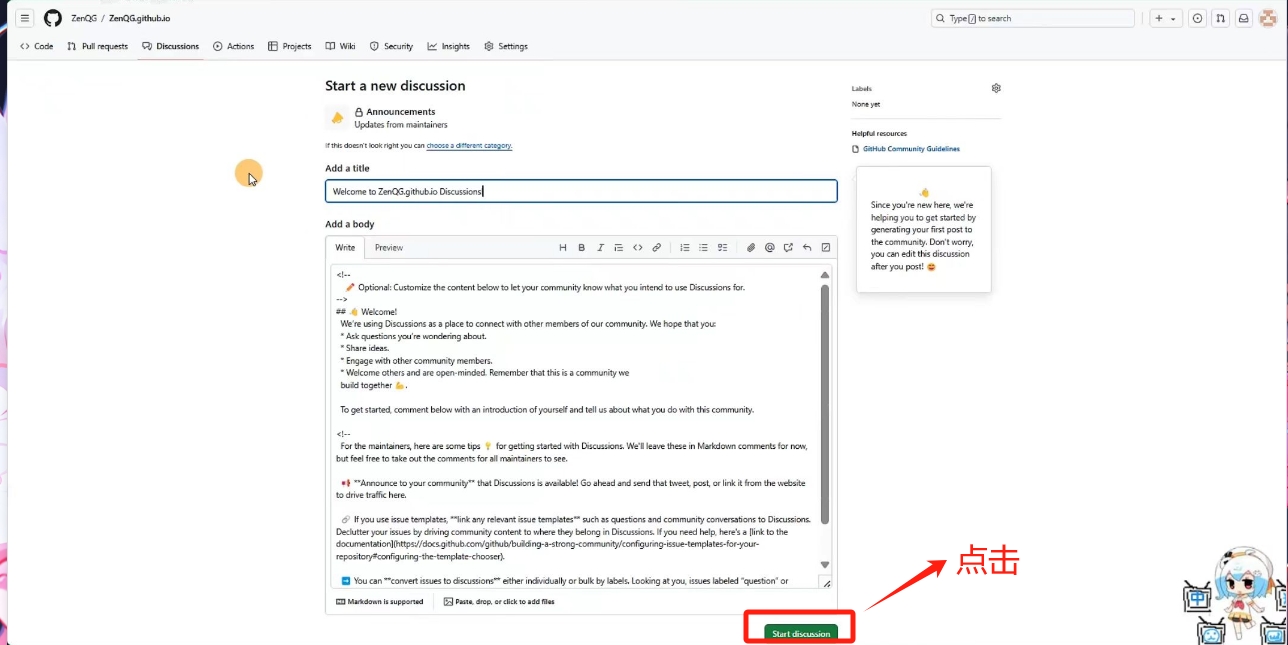This screenshot has height=645, width=1288.
Task: Select the Write editor tab
Action: (x=345, y=248)
